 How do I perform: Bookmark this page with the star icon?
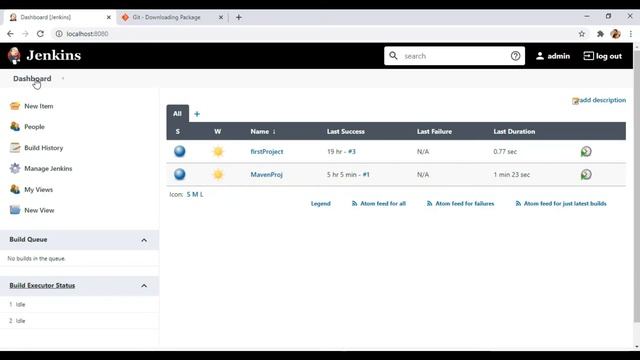[582, 34]
